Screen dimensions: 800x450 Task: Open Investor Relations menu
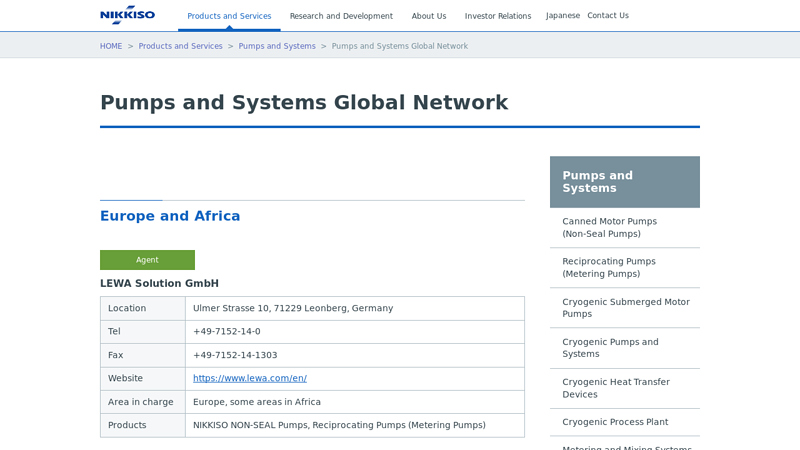pyautogui.click(x=498, y=16)
